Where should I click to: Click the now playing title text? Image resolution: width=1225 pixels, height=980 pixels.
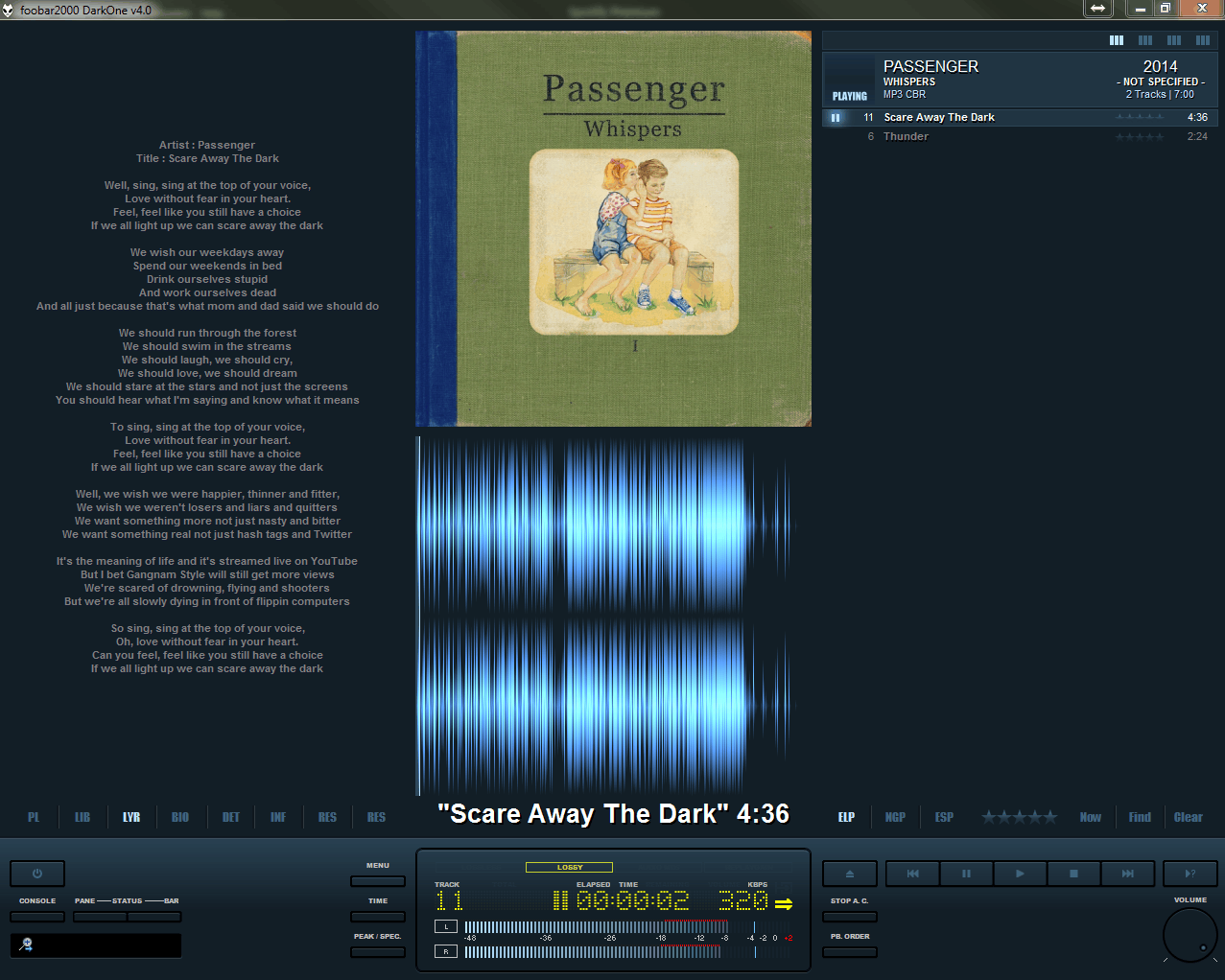click(x=613, y=814)
